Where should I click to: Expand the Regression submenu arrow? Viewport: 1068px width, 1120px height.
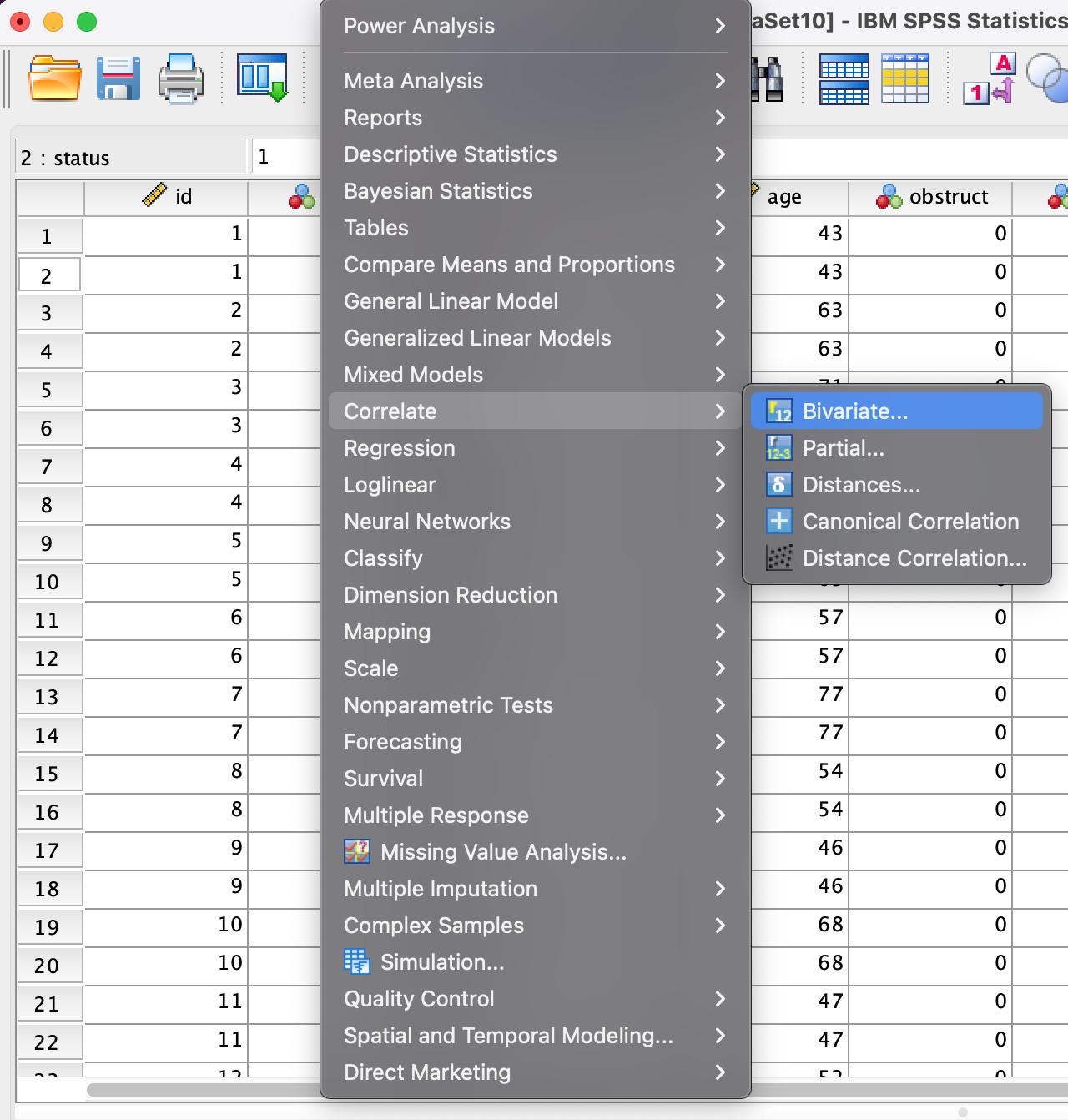pyautogui.click(x=720, y=448)
